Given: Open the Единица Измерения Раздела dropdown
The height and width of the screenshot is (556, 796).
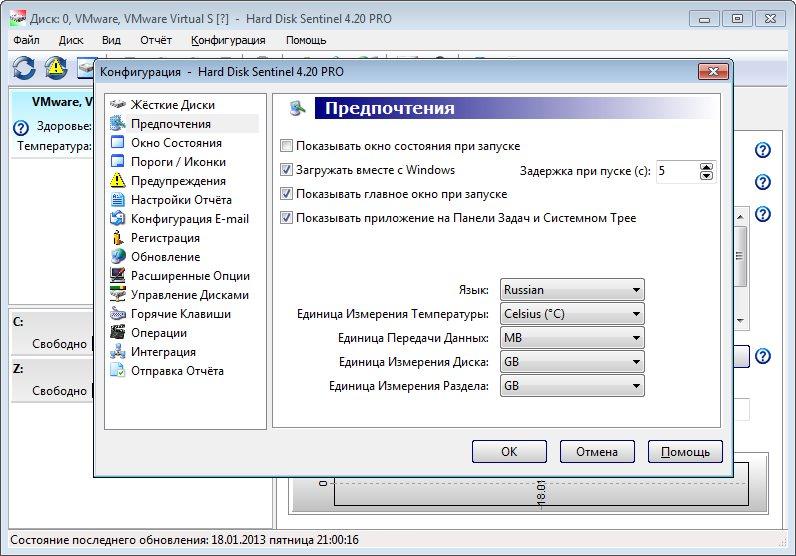Looking at the screenshot, I should pyautogui.click(x=572, y=386).
